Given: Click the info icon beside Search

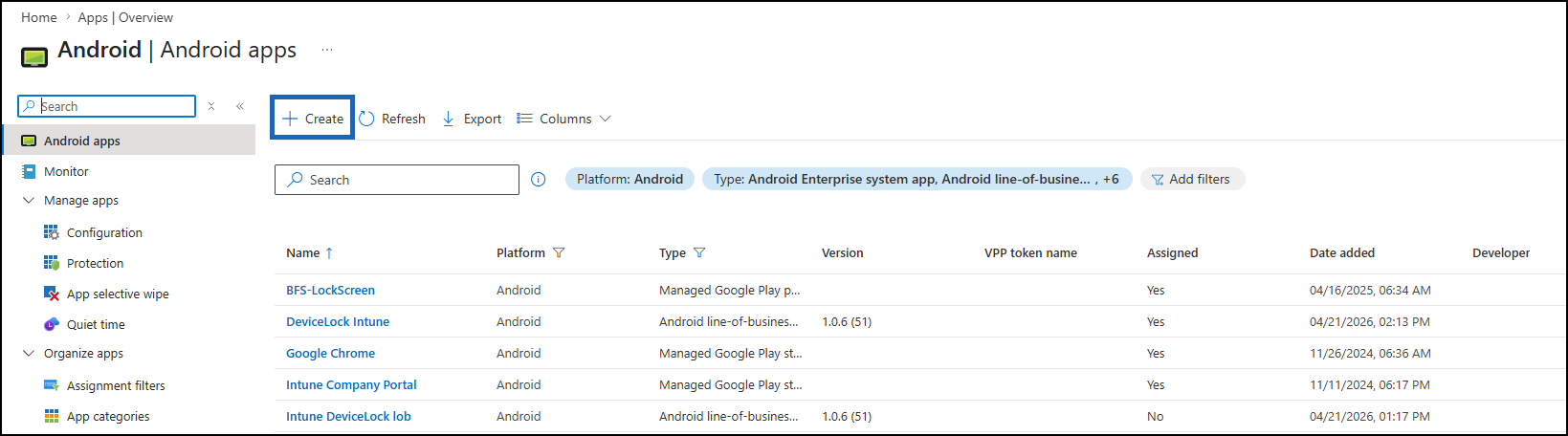Looking at the screenshot, I should 539,179.
